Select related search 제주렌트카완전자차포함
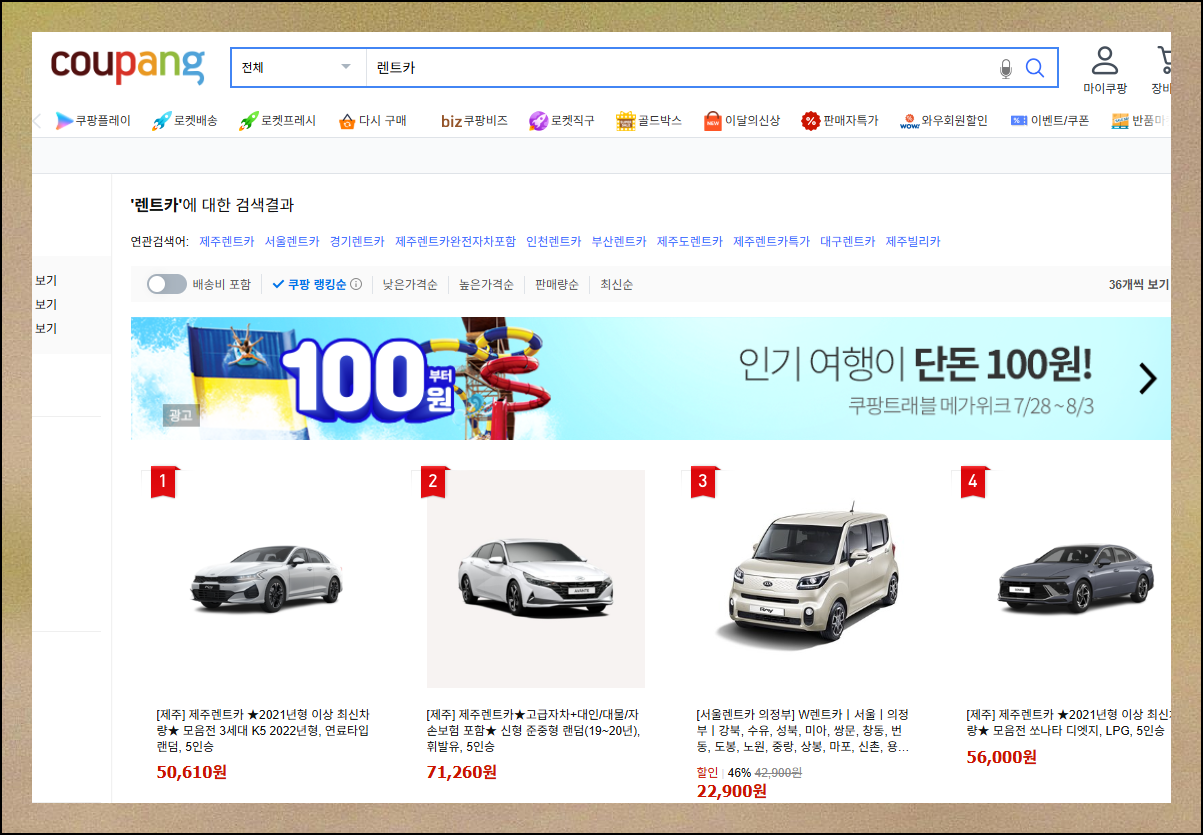 (455, 242)
